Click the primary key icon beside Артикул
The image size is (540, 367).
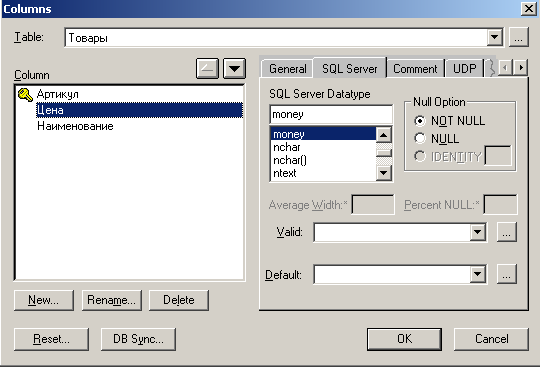(25, 94)
